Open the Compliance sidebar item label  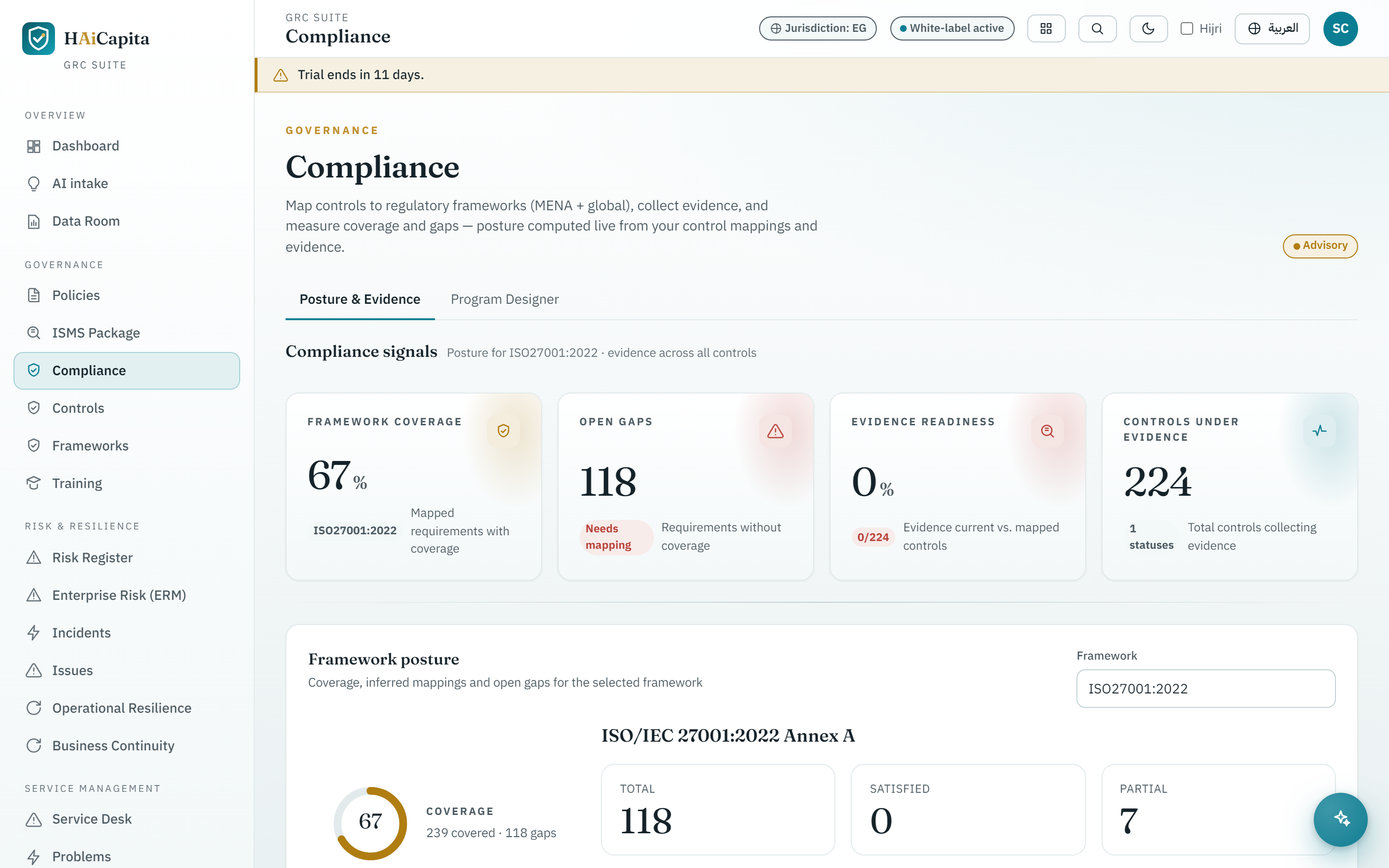tap(89, 371)
